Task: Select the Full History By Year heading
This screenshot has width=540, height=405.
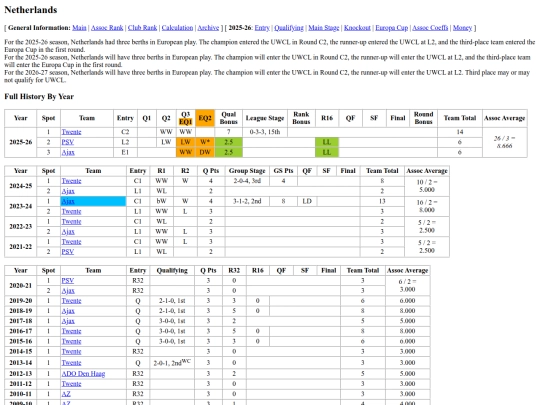Action: pos(39,96)
